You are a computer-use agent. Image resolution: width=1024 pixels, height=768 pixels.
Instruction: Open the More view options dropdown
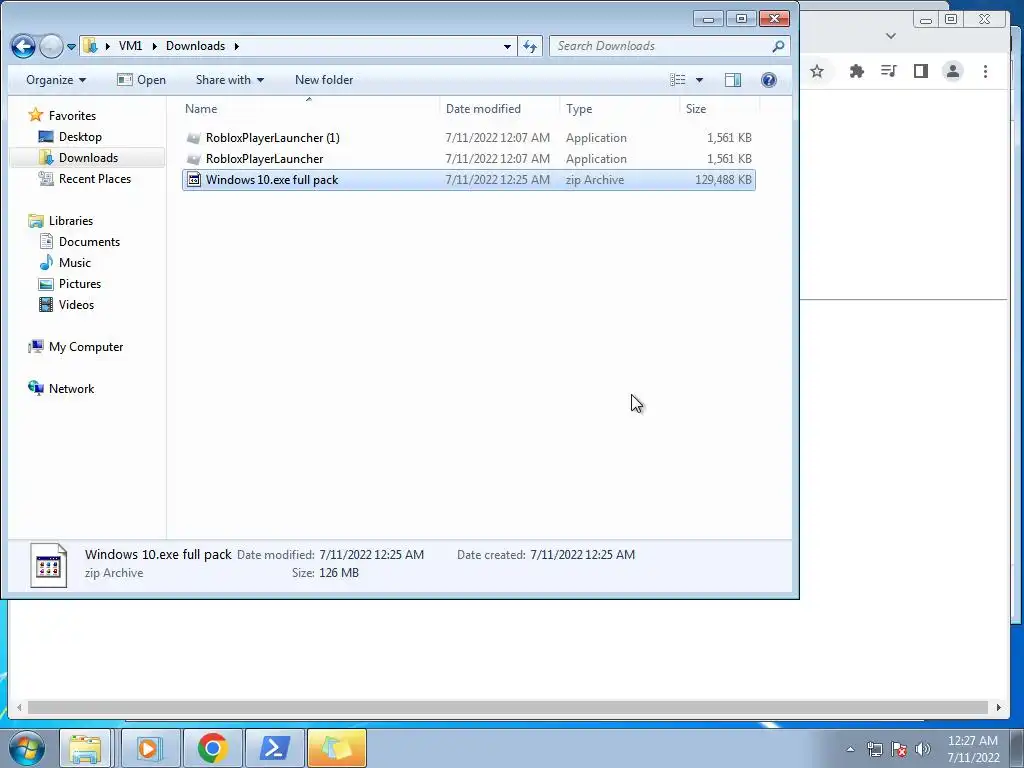click(x=699, y=80)
